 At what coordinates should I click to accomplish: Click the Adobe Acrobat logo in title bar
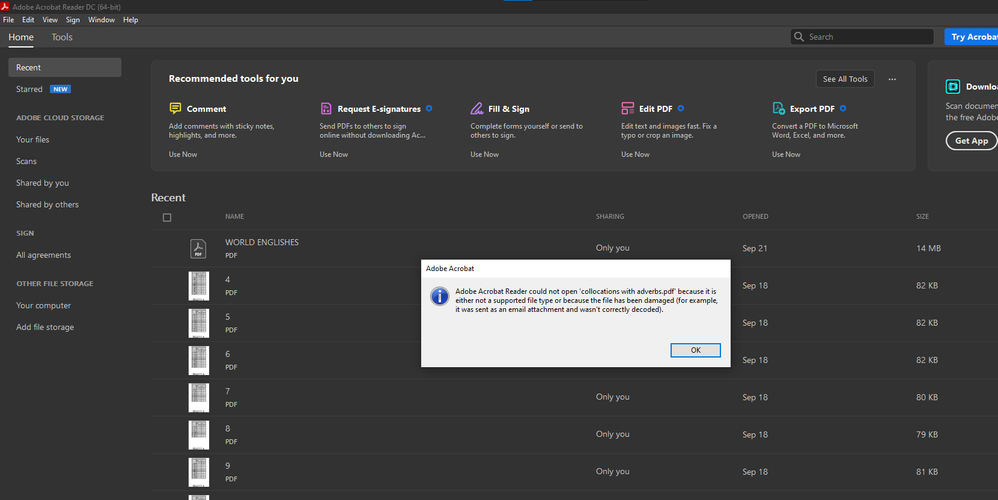click(5, 6)
